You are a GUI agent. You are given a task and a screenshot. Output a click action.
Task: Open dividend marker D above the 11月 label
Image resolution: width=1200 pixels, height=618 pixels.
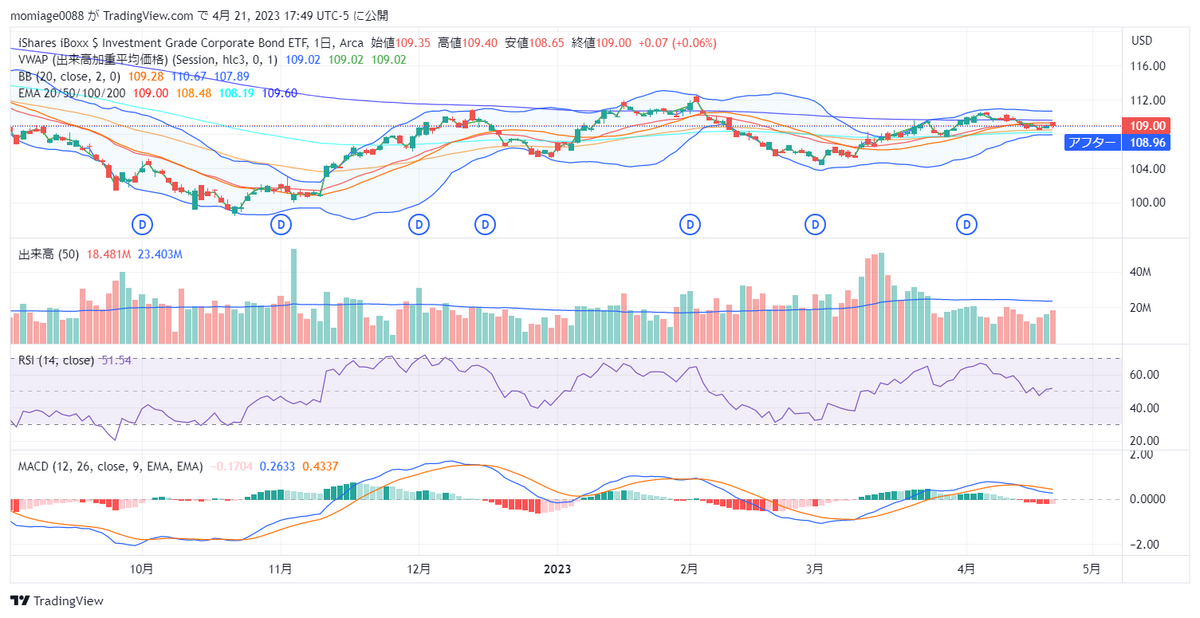[283, 225]
